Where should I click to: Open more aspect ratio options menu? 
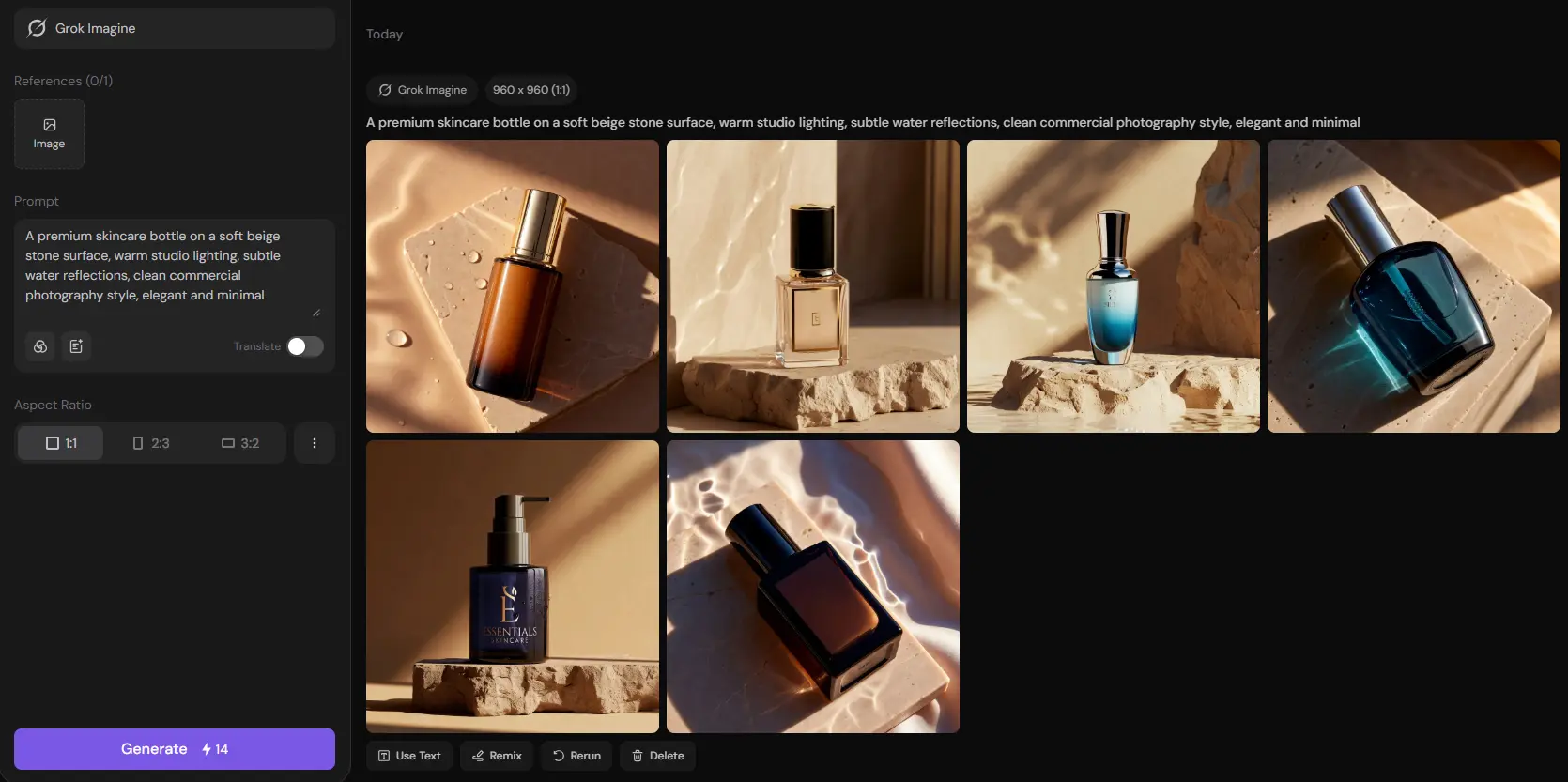(315, 443)
